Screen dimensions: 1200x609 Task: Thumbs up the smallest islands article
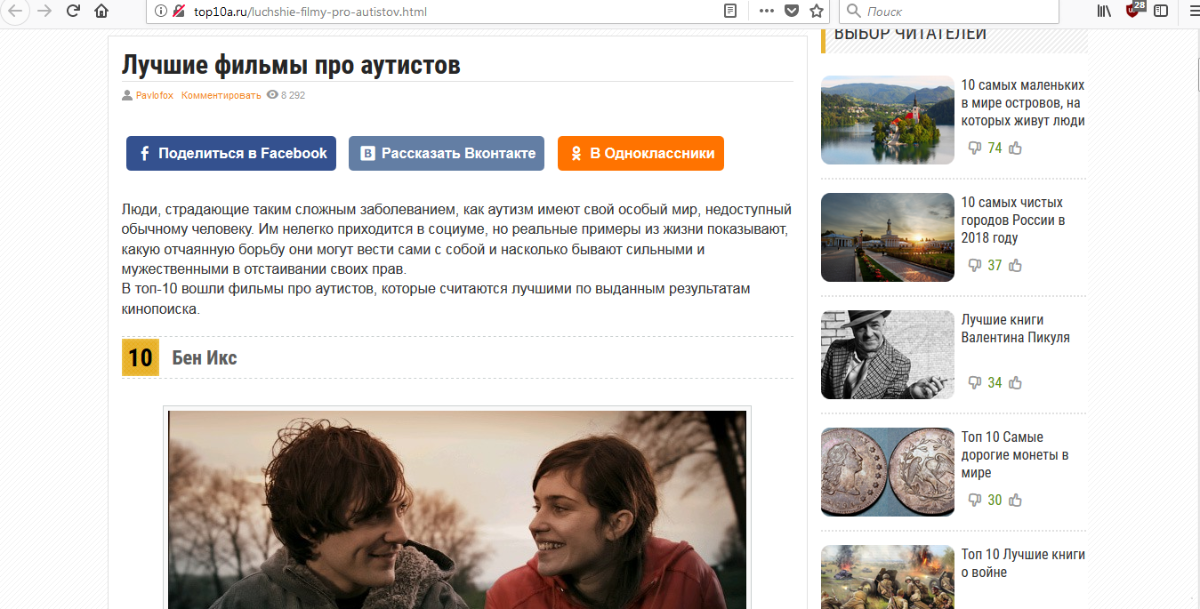(1015, 148)
